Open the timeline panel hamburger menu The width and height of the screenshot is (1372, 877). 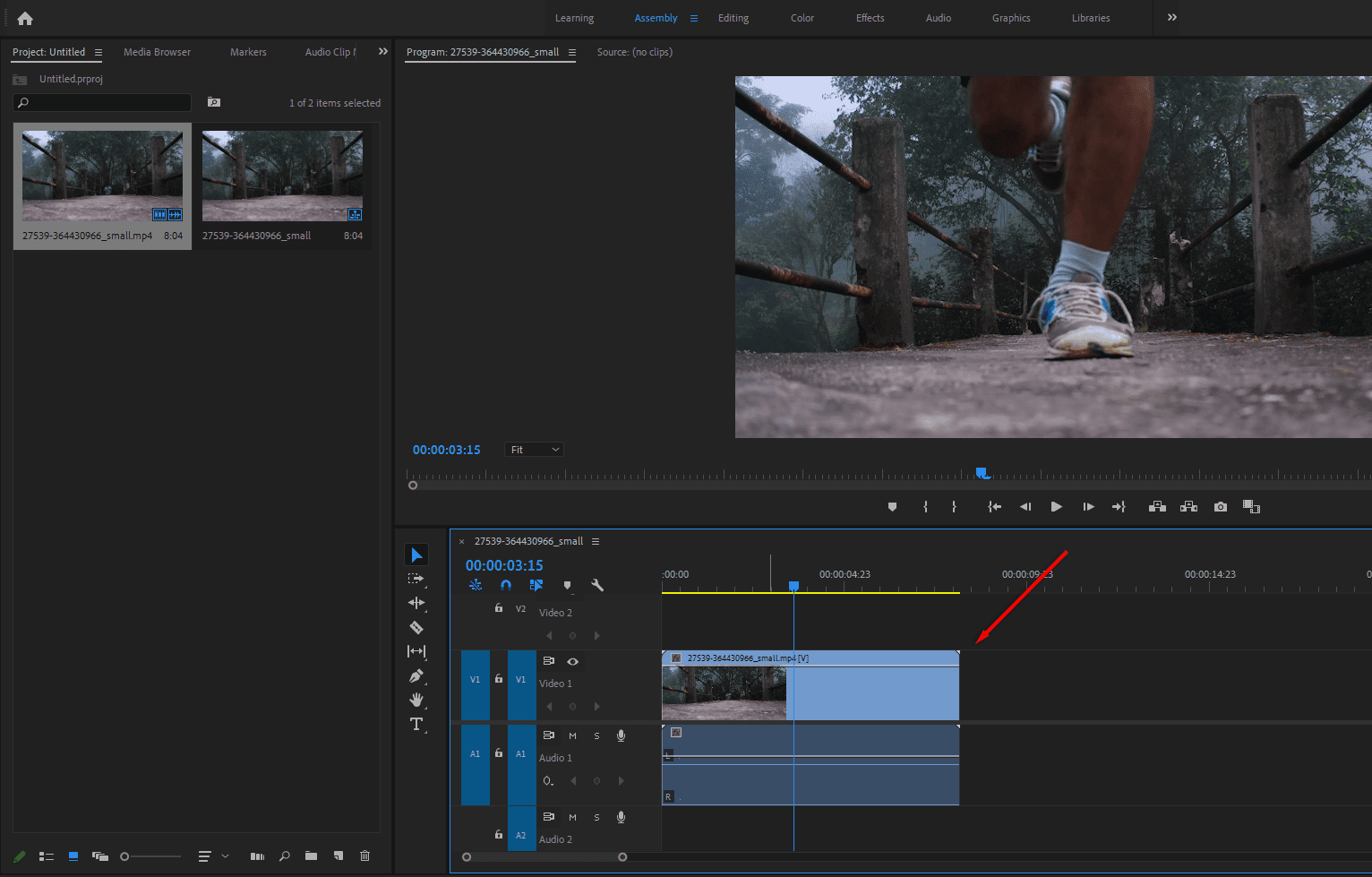[596, 541]
